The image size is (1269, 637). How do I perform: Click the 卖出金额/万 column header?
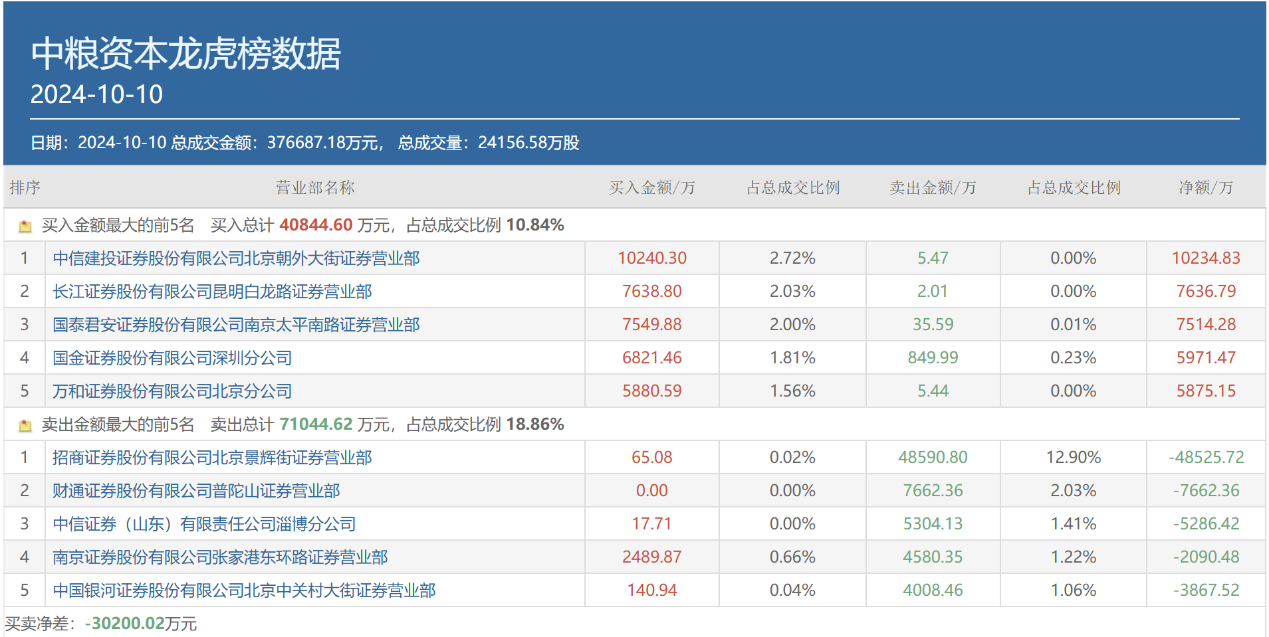pos(933,188)
